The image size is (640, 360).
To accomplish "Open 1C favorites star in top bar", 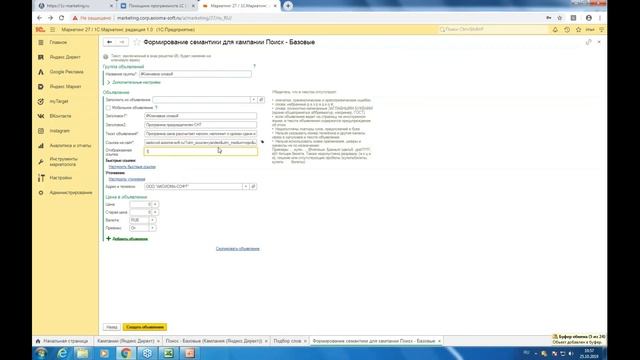I will click(578, 30).
